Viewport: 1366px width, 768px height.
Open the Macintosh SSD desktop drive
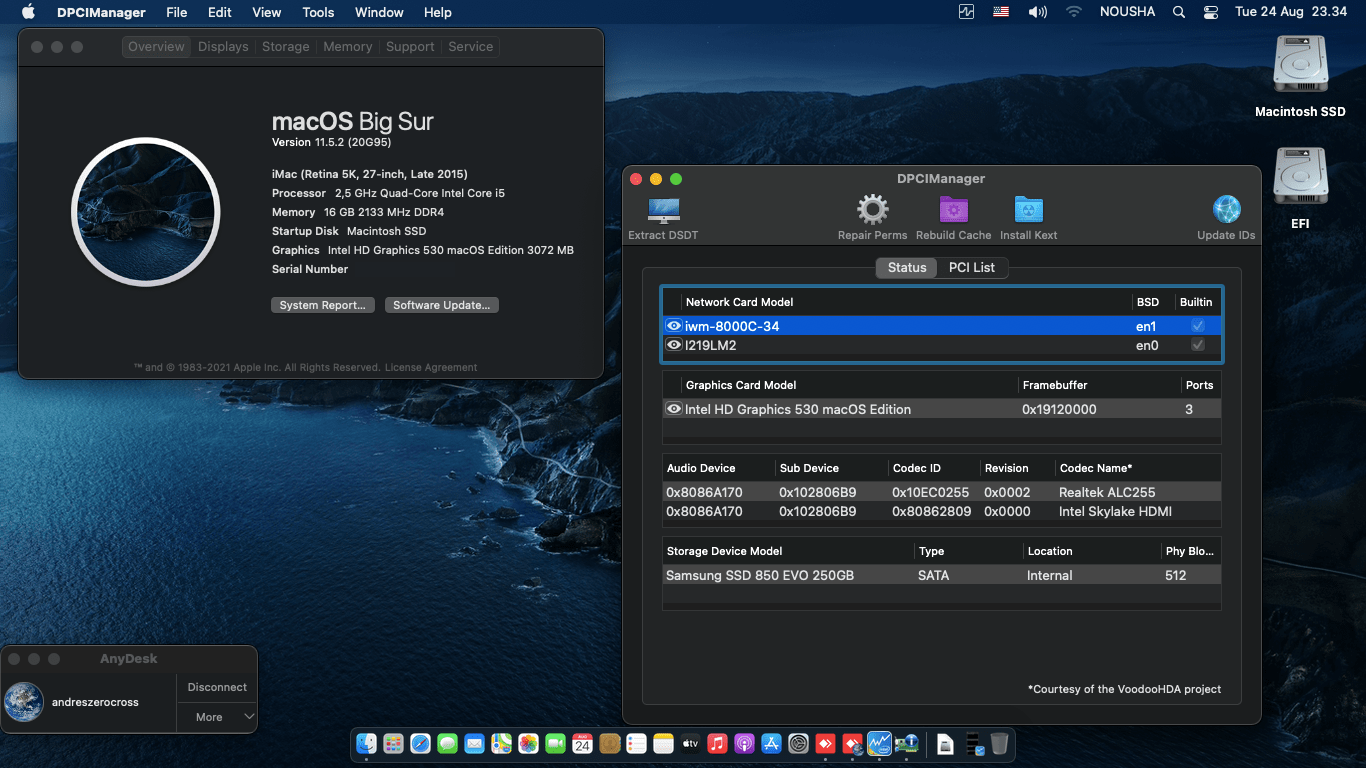(1300, 66)
